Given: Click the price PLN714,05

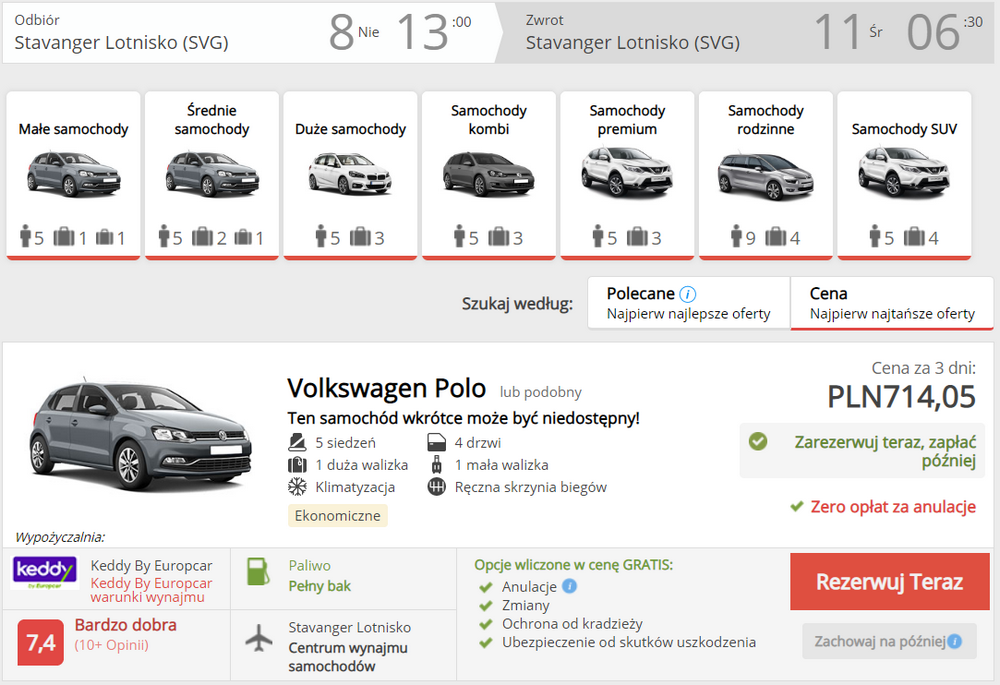Looking at the screenshot, I should 901,397.
